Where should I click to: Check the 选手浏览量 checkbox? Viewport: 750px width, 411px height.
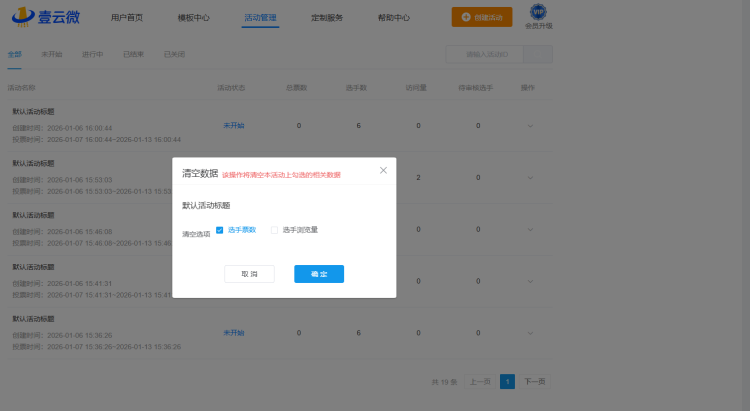point(275,230)
